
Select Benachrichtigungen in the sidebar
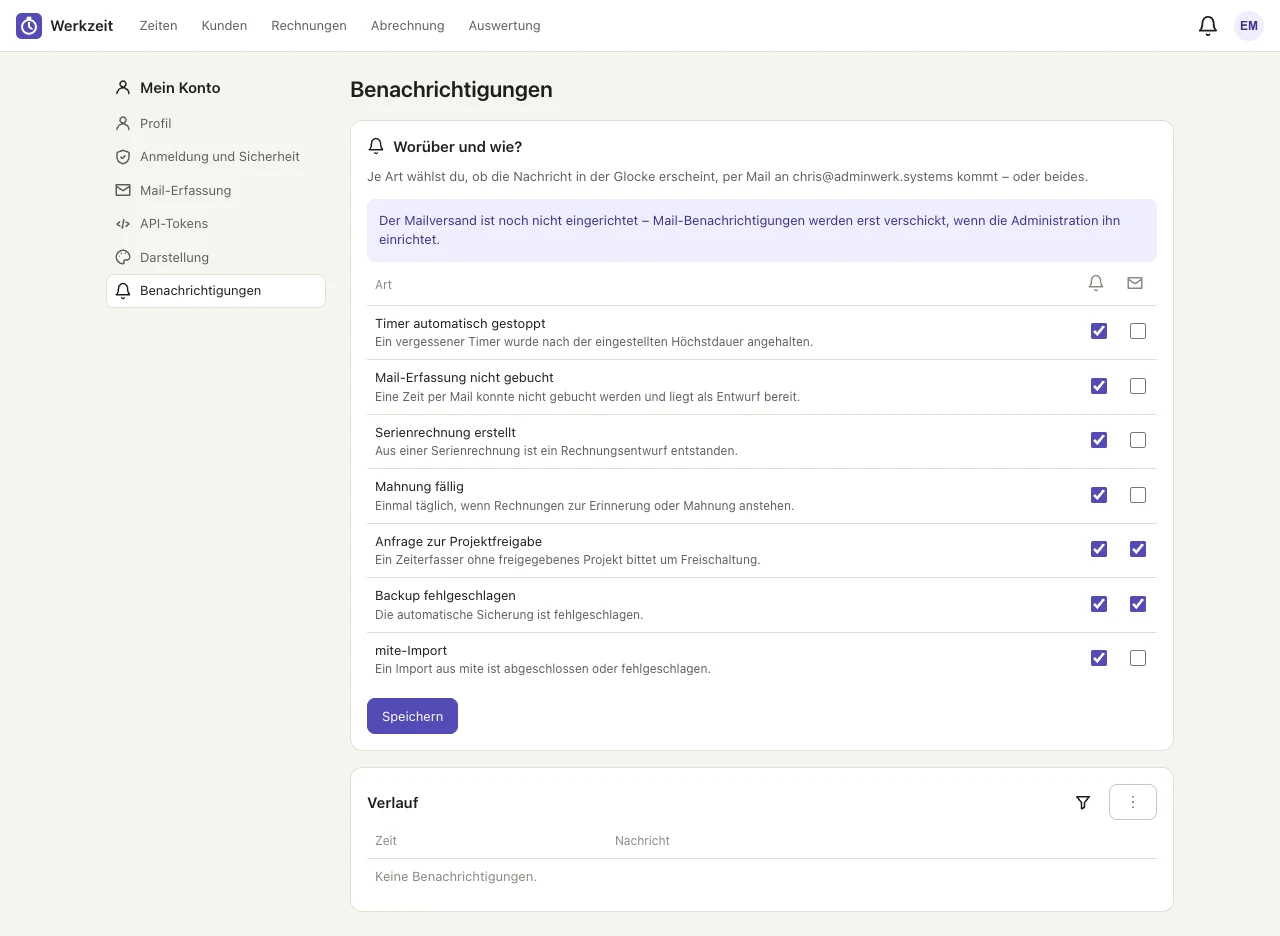[216, 291]
